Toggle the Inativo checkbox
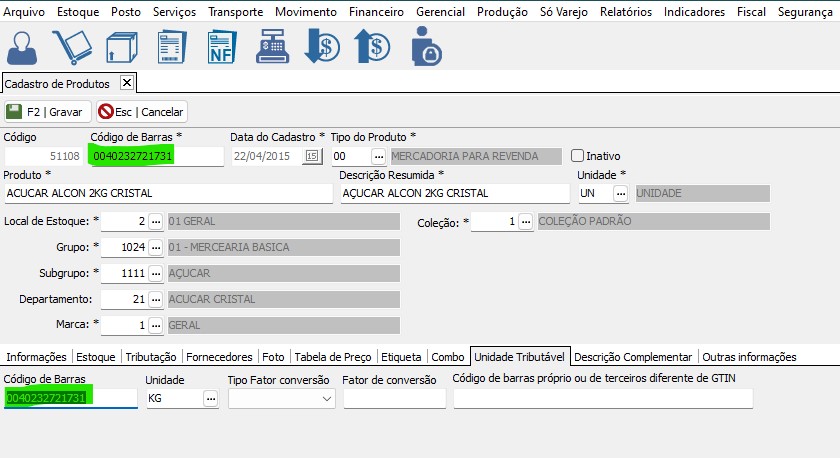This screenshot has height=458, width=840. (577, 156)
